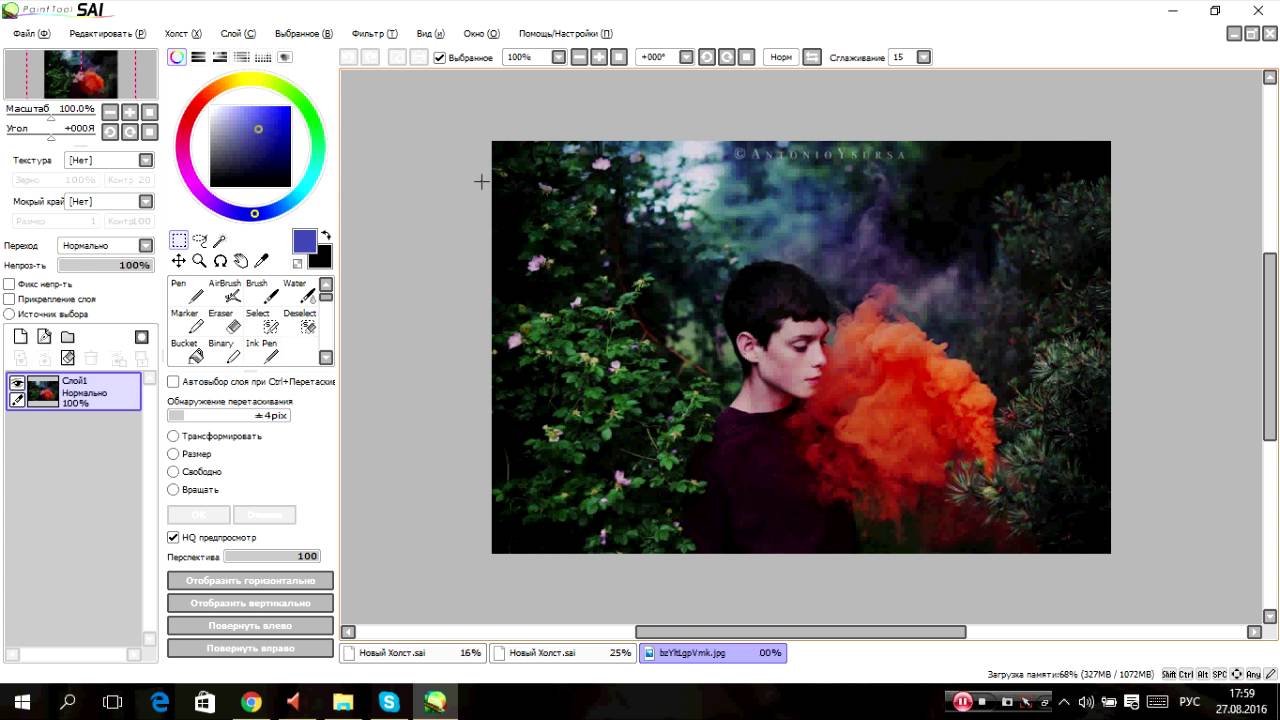
Task: Select the Binary pen tool
Action: [225, 351]
